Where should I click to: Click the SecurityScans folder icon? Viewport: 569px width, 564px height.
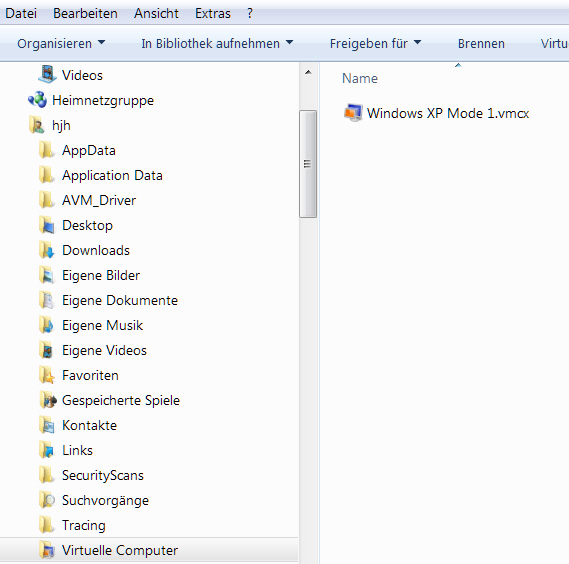(46, 475)
